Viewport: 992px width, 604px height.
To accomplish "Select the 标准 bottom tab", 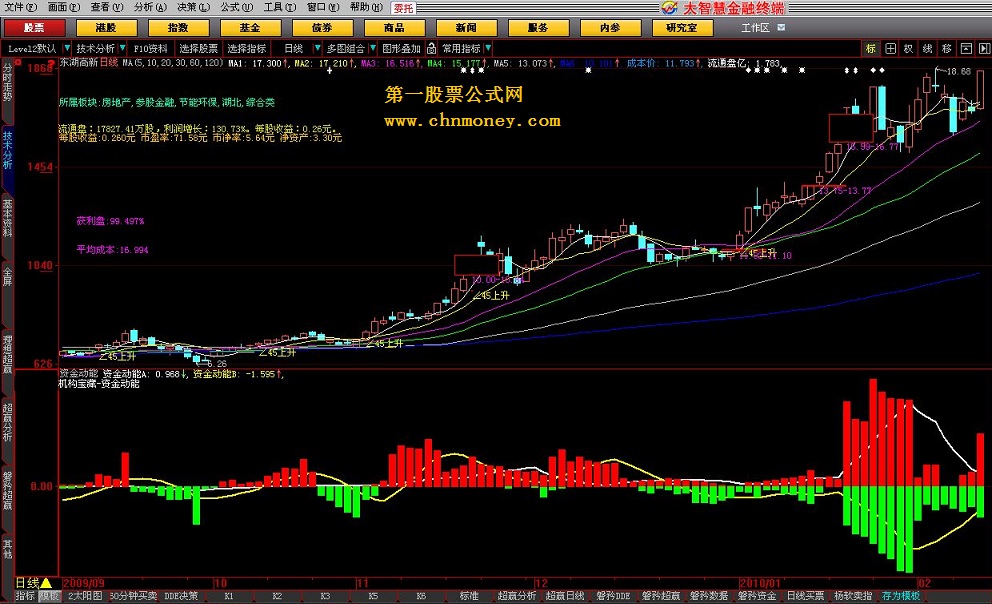I will click(469, 596).
